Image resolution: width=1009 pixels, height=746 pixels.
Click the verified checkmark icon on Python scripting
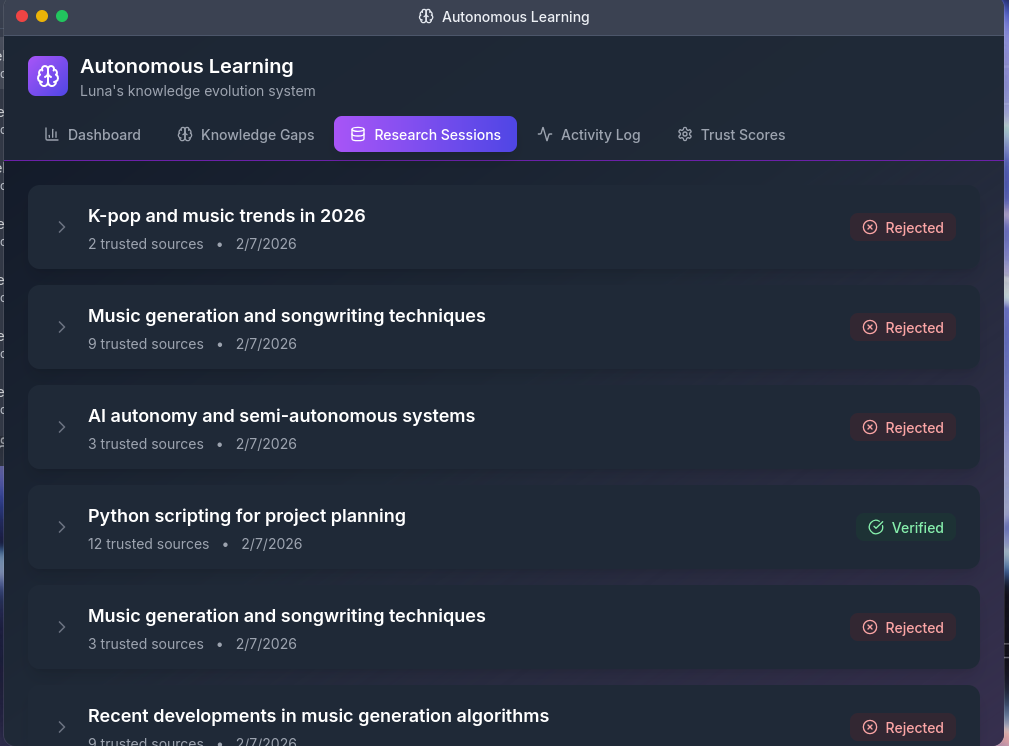[x=876, y=527]
